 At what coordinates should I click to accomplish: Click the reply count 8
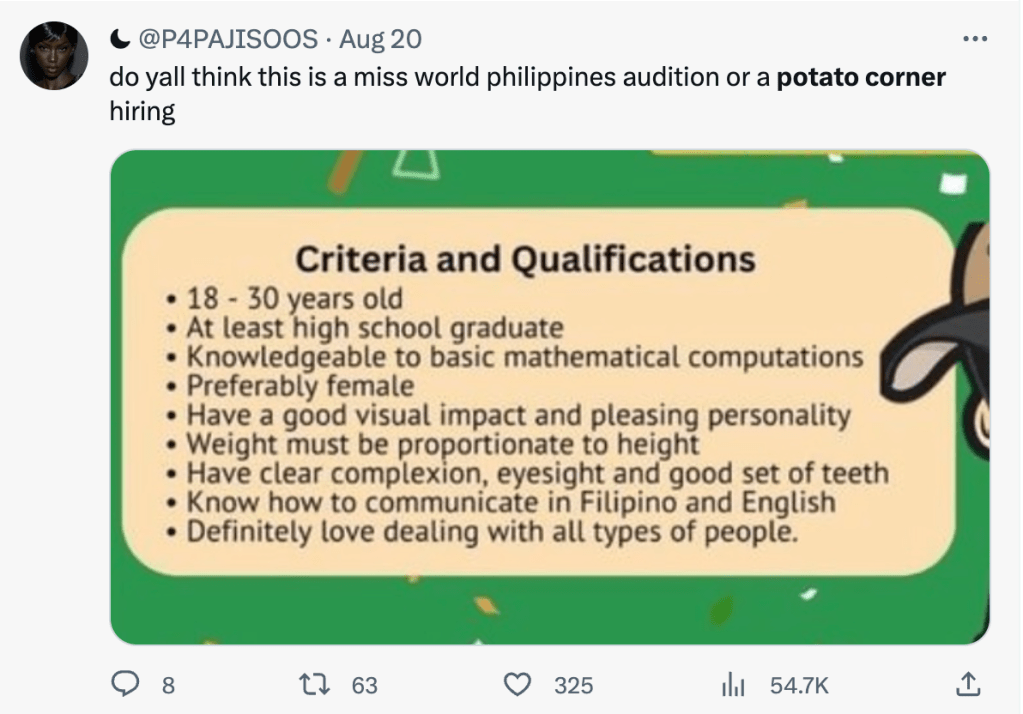pyautogui.click(x=168, y=685)
